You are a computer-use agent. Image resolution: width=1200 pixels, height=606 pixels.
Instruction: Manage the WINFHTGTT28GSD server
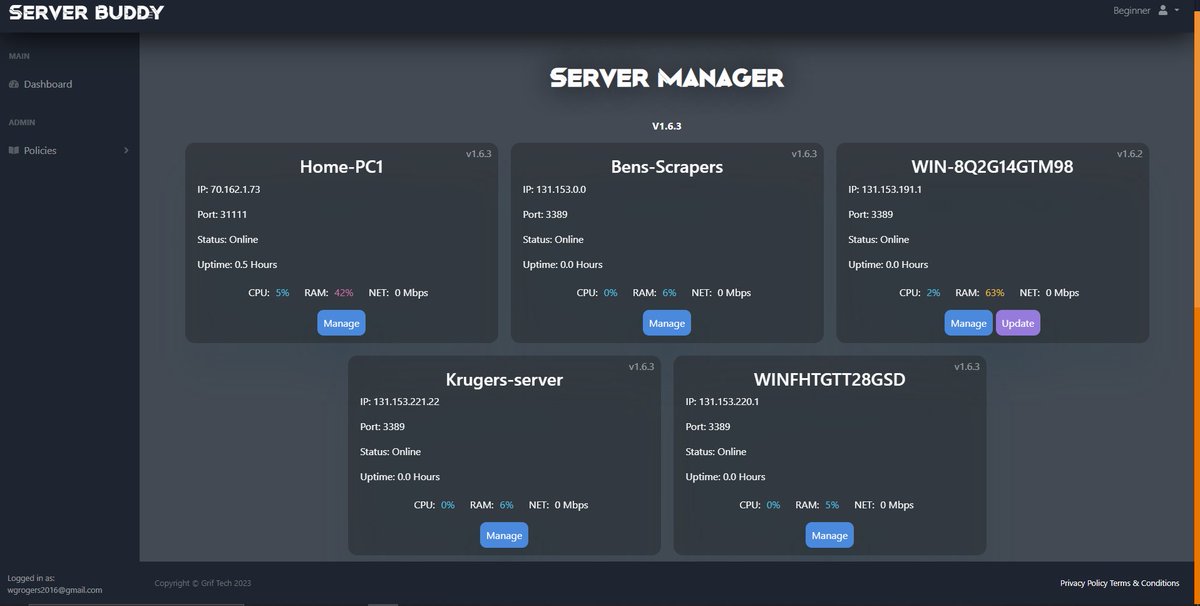pos(830,535)
